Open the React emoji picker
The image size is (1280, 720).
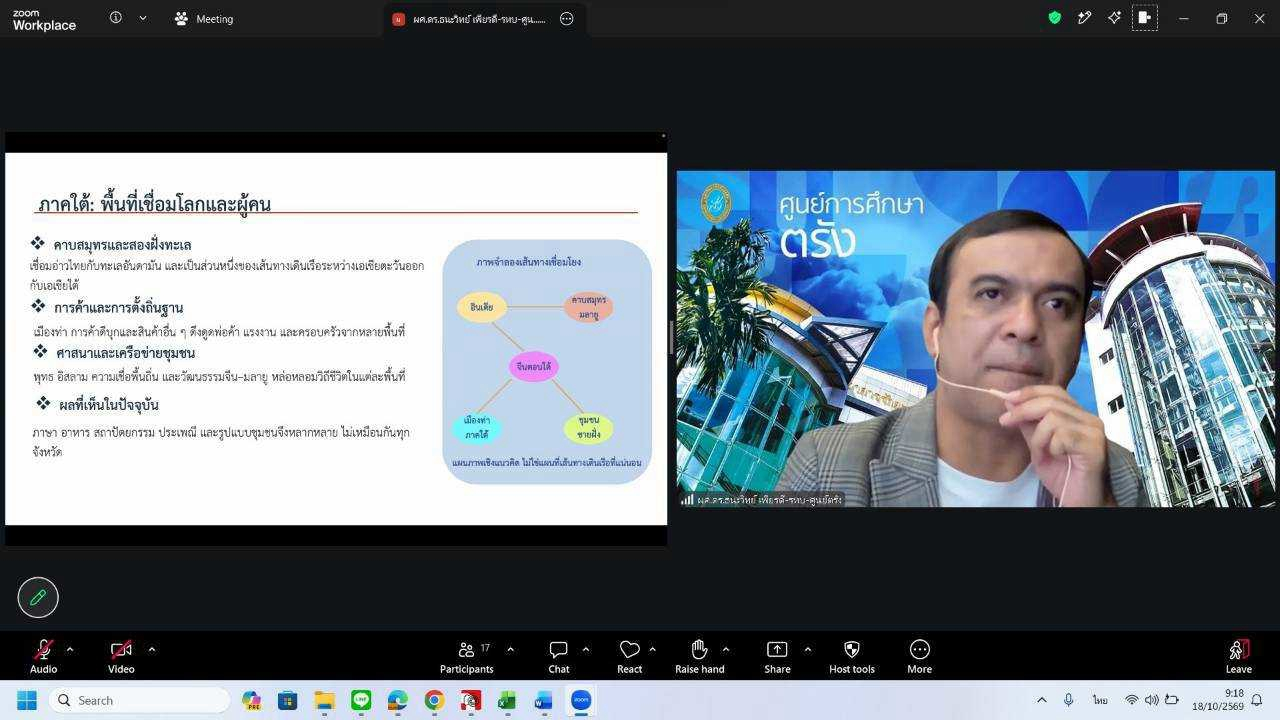pyautogui.click(x=629, y=656)
